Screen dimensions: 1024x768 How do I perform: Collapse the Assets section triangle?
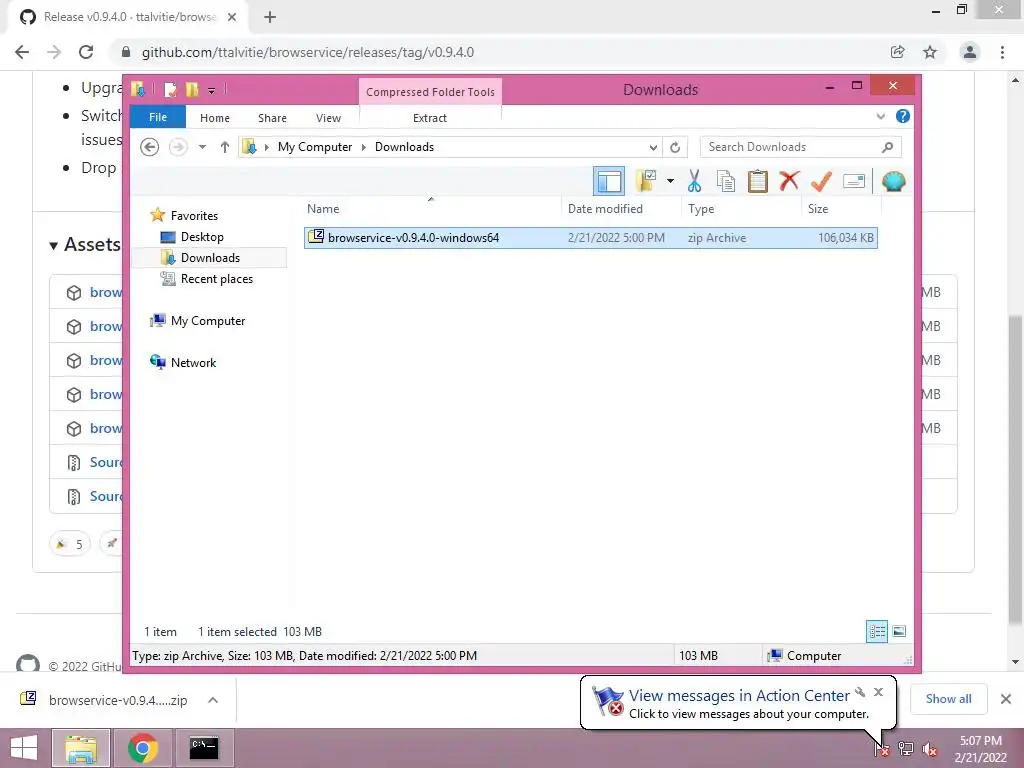click(x=54, y=246)
